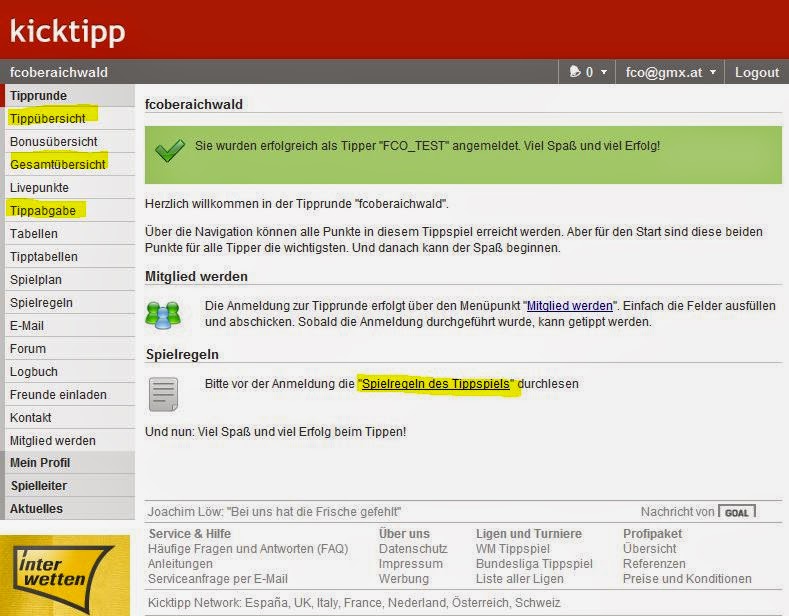Click the Profipaket footer heading

click(x=653, y=534)
